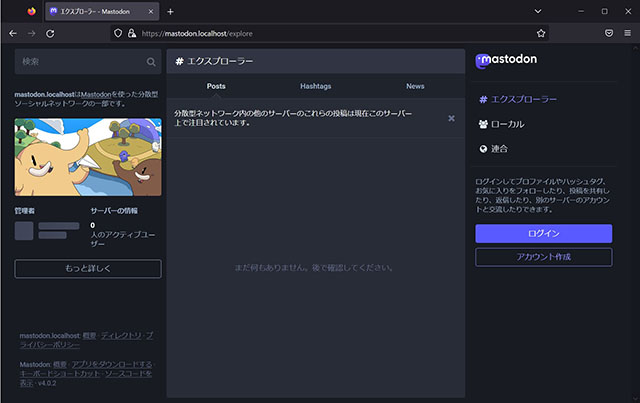This screenshot has width=640, height=403.
Task: Click the Firefox logo icon
Action: 31,11
